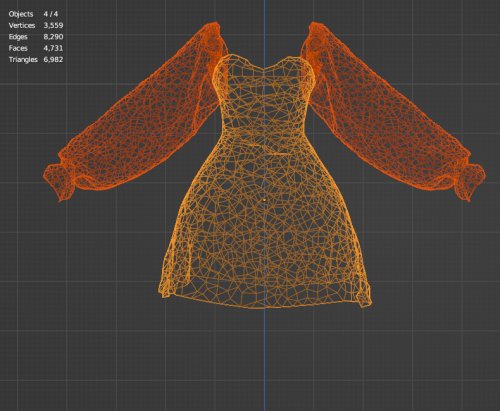500x411 pixels.
Task: Click the 4,731 faces count
Action: pyautogui.click(x=53, y=48)
